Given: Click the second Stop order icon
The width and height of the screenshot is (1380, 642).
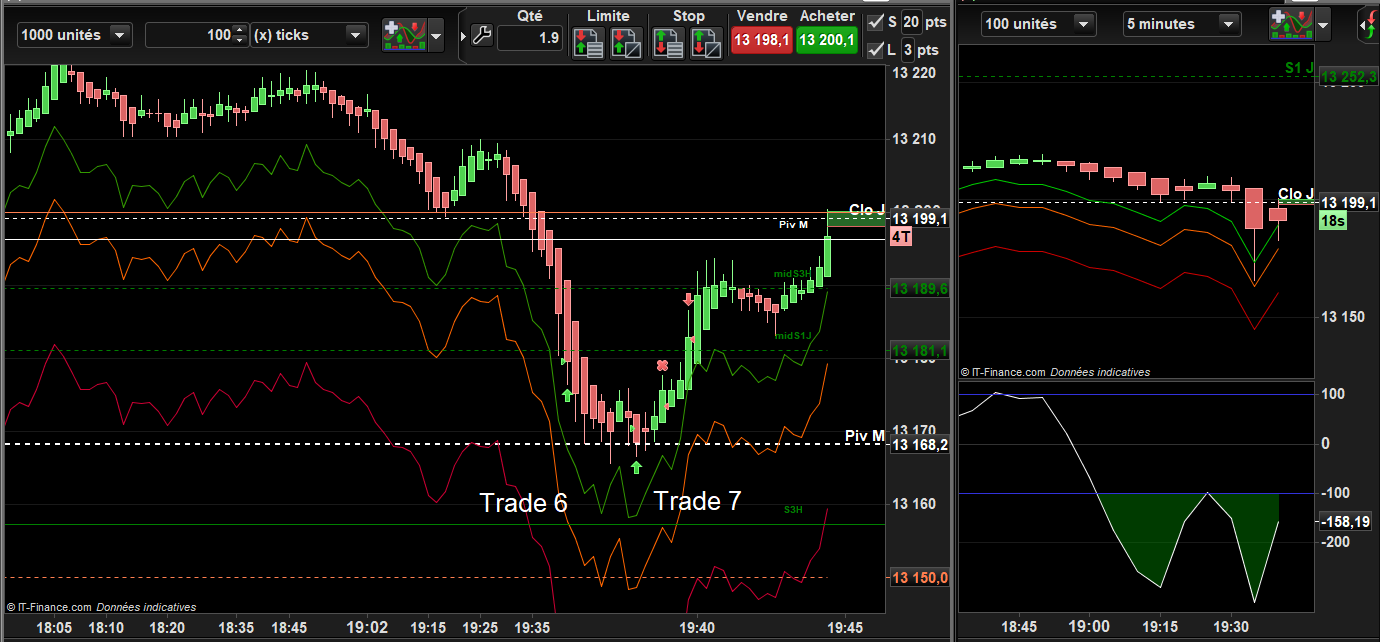Looking at the screenshot, I should tap(706, 43).
